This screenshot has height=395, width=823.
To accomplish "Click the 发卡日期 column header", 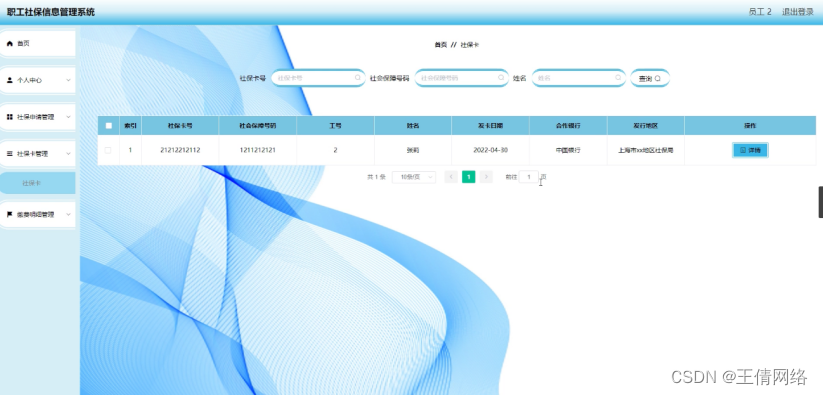I will pos(490,126).
